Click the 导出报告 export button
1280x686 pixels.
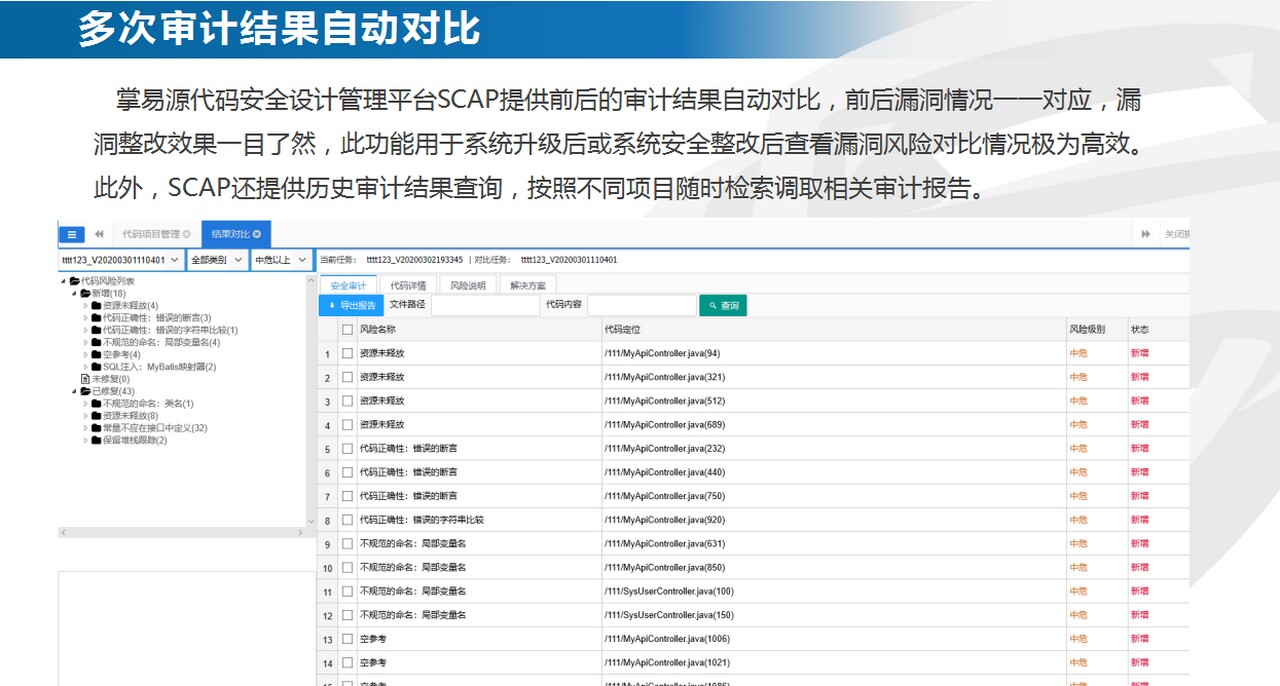(x=351, y=305)
